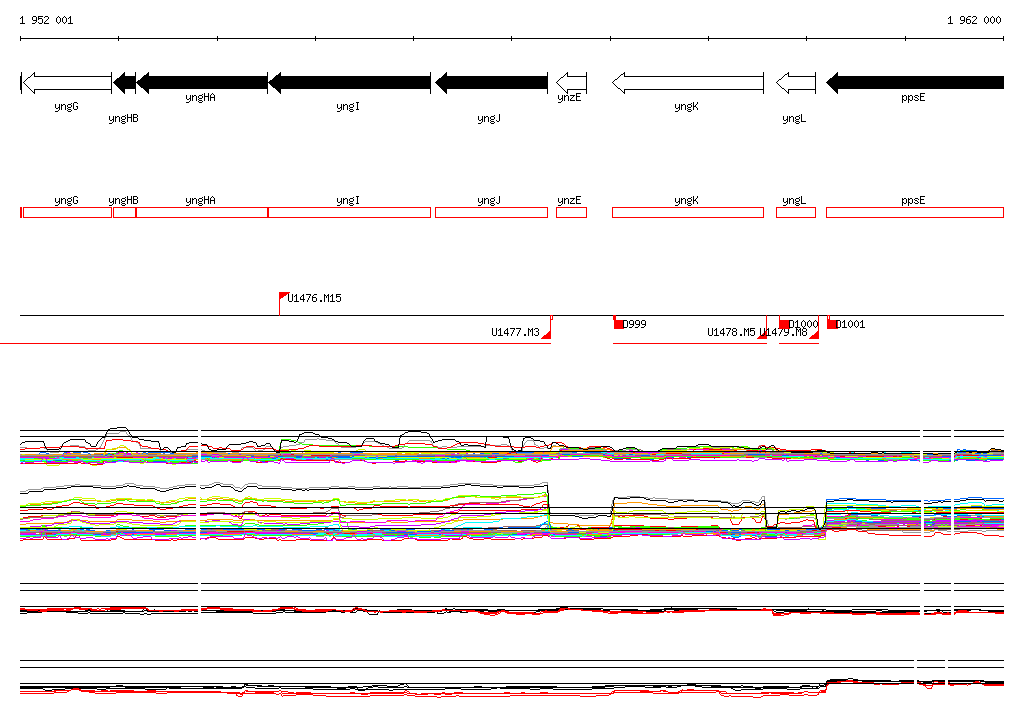Select the ppsE label under black arrow

point(913,97)
